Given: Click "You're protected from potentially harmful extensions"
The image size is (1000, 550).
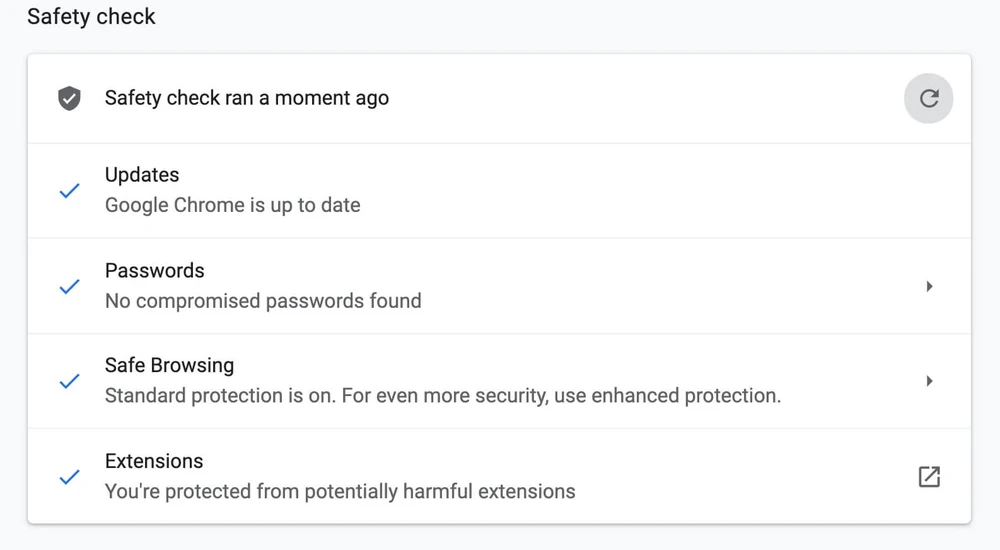Looking at the screenshot, I should 340,491.
